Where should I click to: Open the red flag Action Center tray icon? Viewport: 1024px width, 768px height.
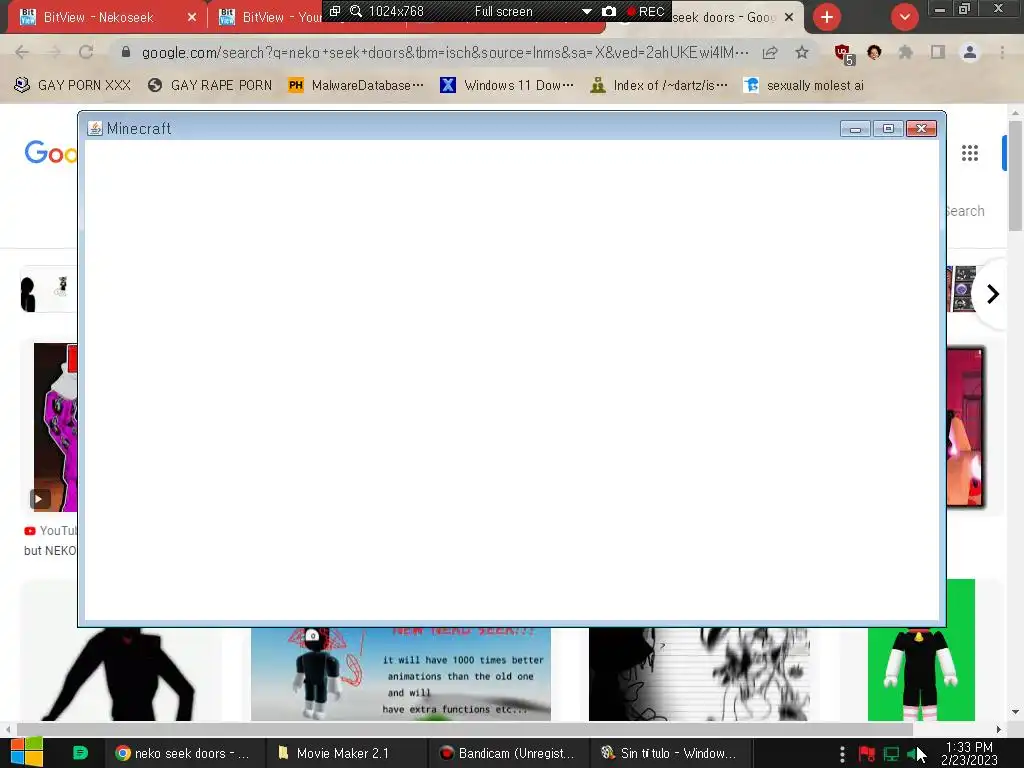[x=867, y=754]
